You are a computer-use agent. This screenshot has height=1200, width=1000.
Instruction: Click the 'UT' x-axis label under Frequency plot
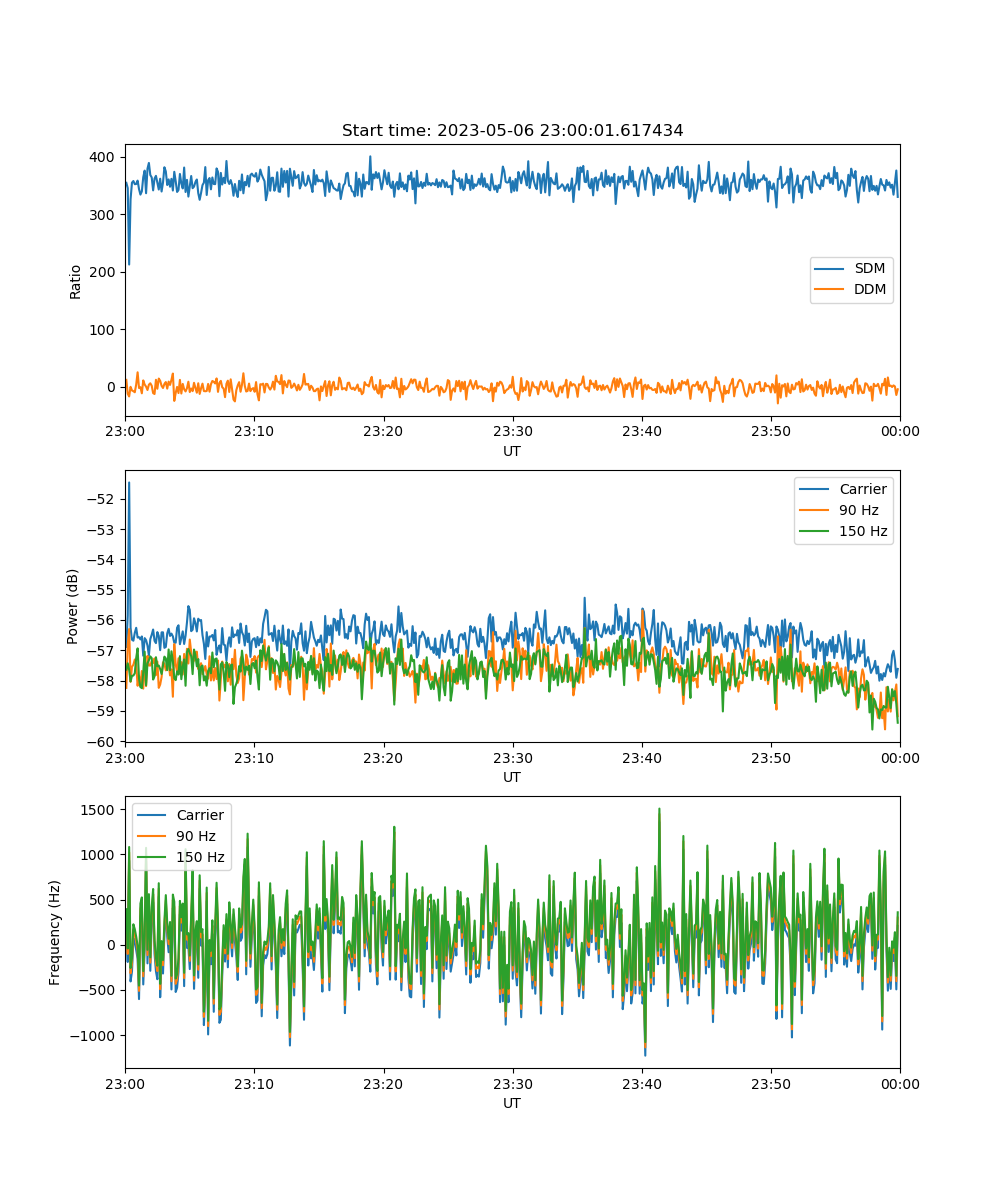(512, 1103)
